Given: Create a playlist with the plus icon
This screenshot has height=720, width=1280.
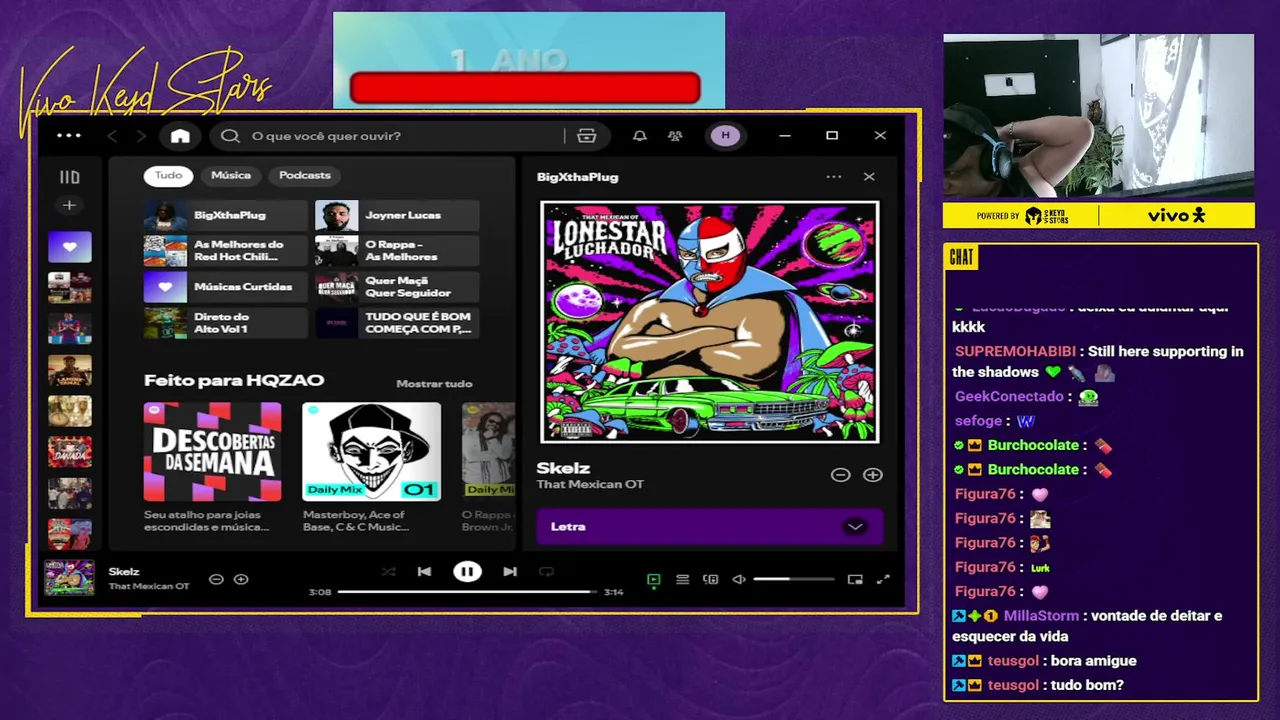Looking at the screenshot, I should point(69,205).
